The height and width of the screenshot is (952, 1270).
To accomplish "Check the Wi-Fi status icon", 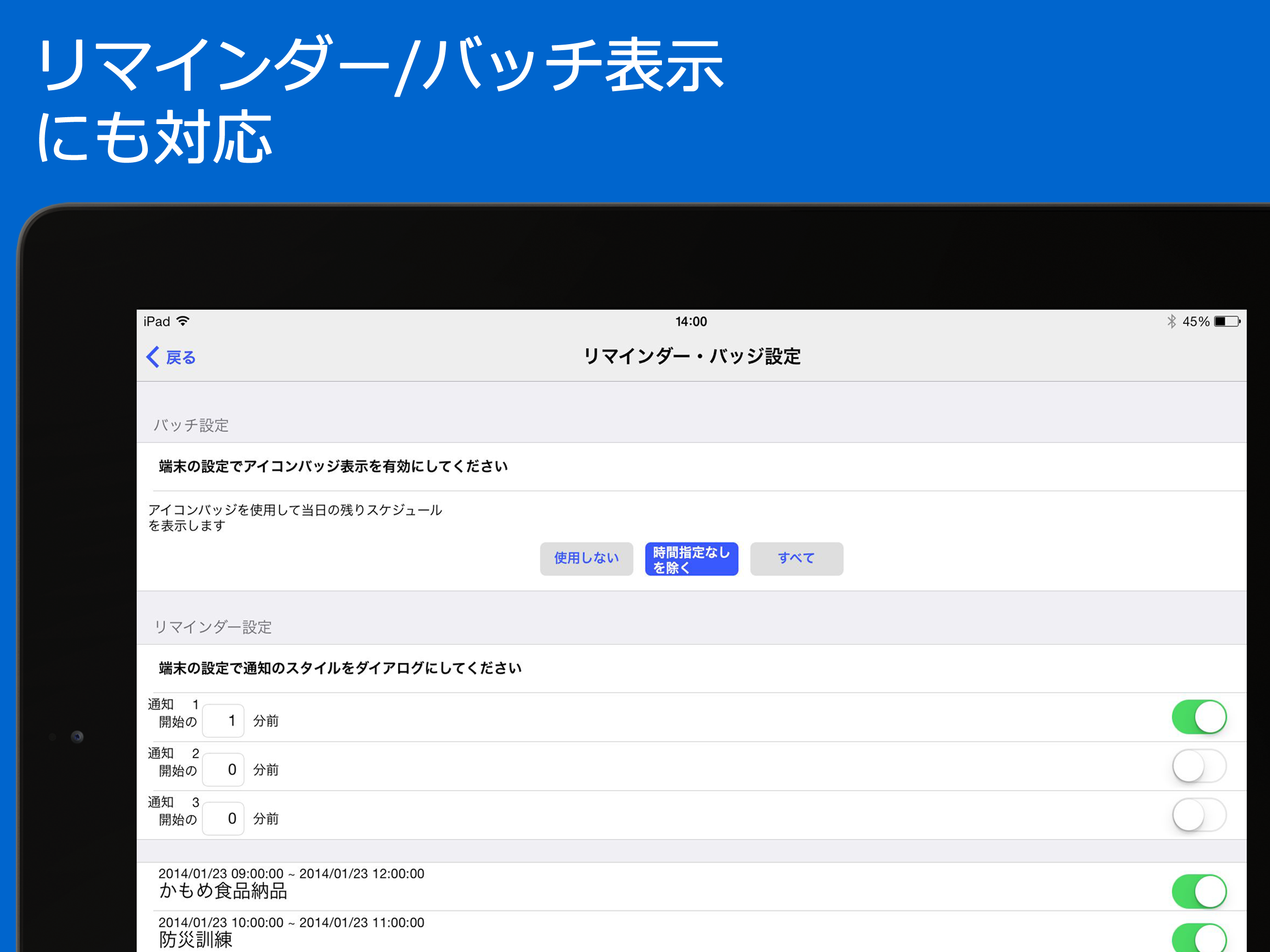I will coord(183,321).
